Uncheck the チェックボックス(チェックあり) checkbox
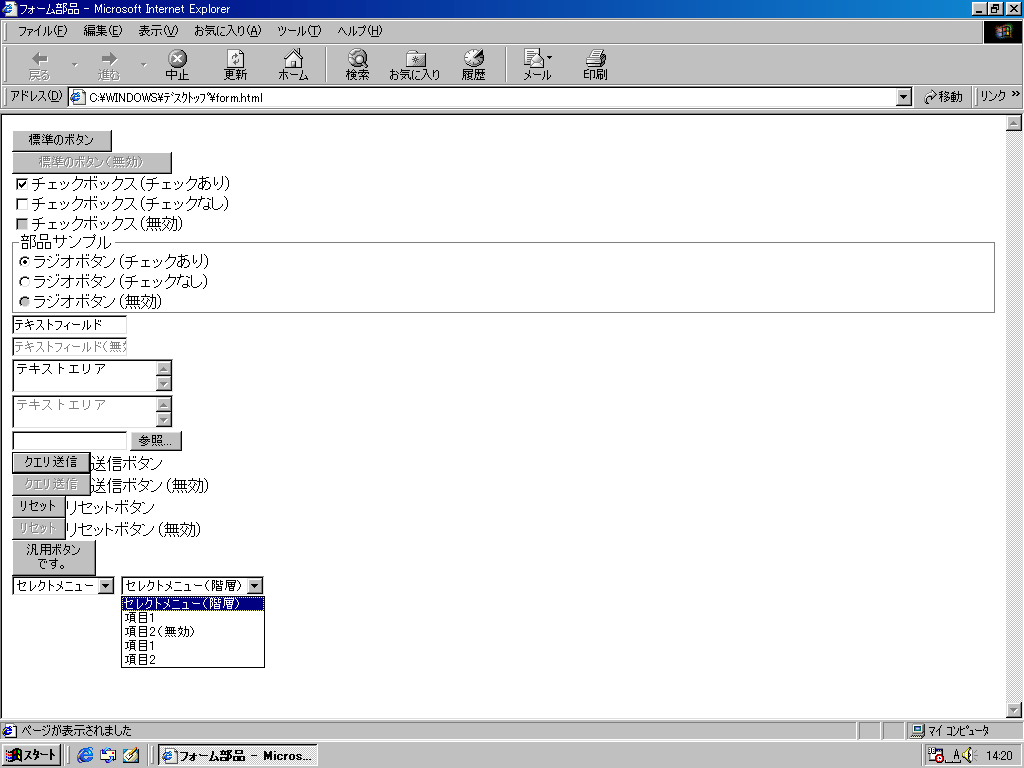1024x768 pixels. coord(23,184)
